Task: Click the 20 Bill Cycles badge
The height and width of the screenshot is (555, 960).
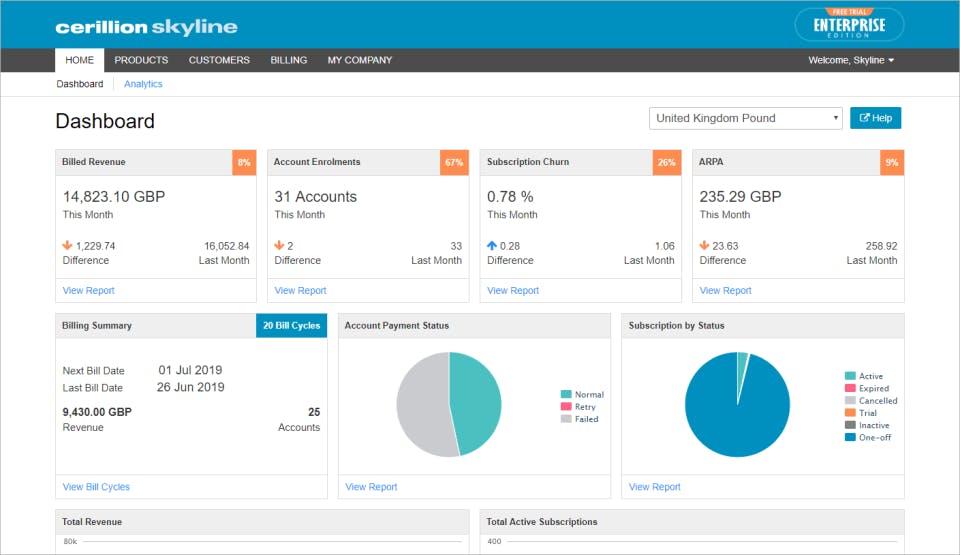Action: 291,326
